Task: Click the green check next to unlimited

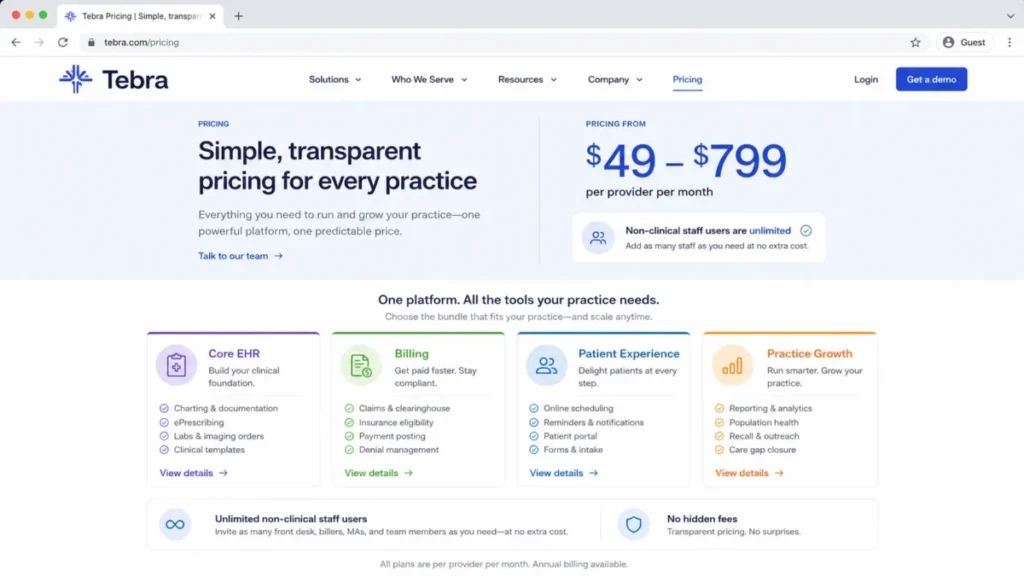Action: (x=806, y=231)
